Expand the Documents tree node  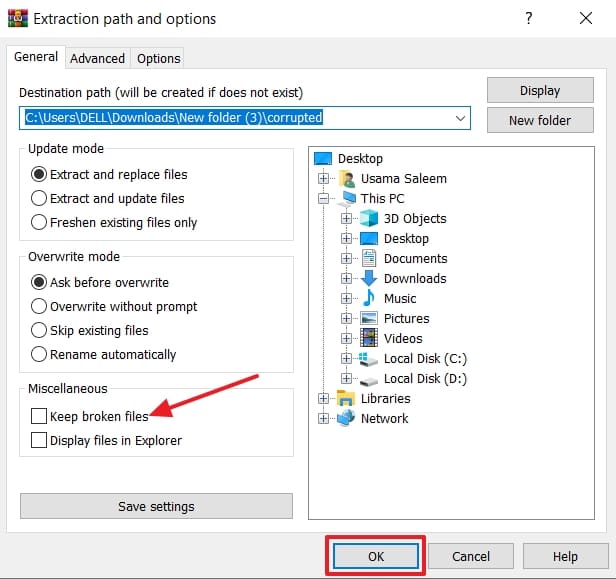click(x=346, y=258)
